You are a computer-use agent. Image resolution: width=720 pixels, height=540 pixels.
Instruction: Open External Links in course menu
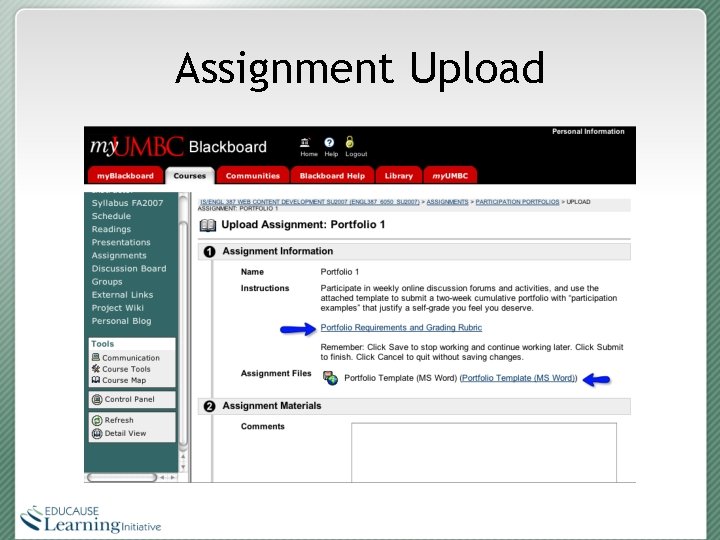click(122, 295)
